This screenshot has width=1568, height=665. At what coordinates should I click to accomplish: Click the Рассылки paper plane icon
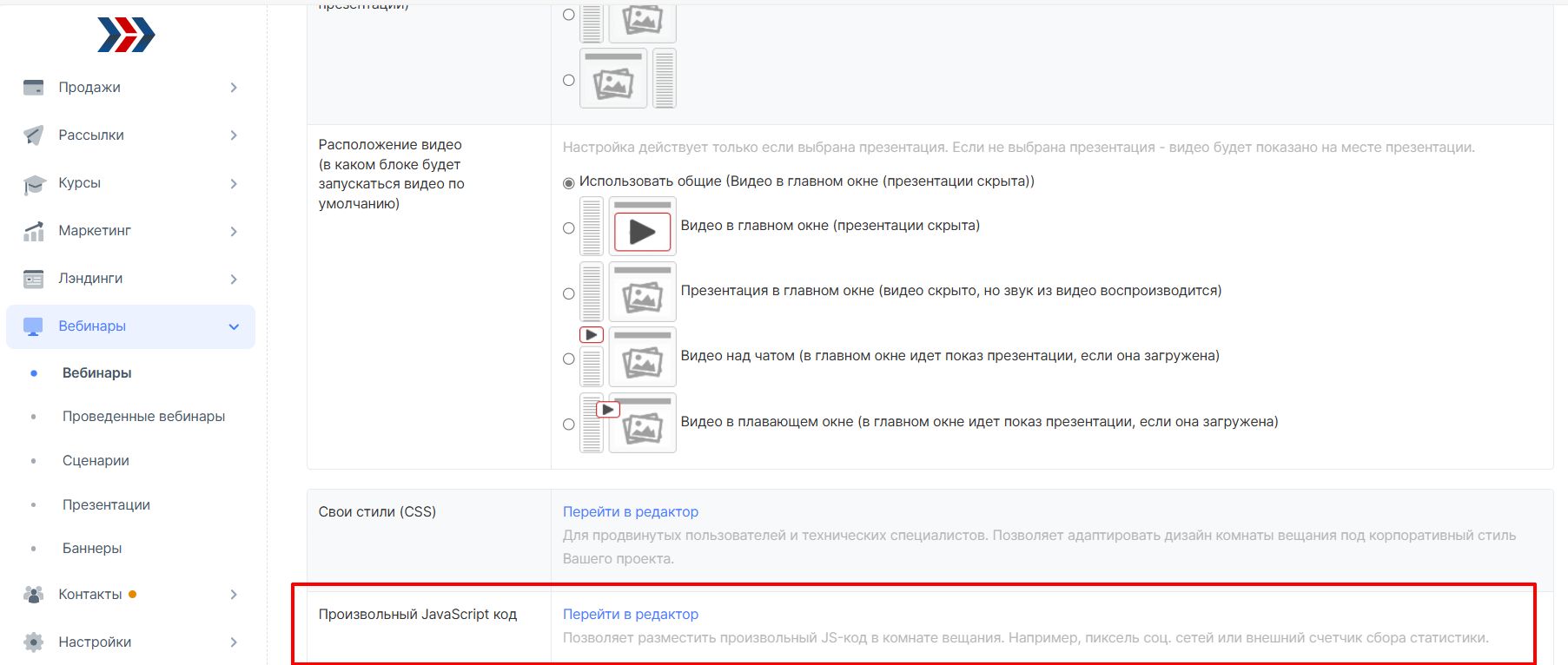pyautogui.click(x=33, y=135)
